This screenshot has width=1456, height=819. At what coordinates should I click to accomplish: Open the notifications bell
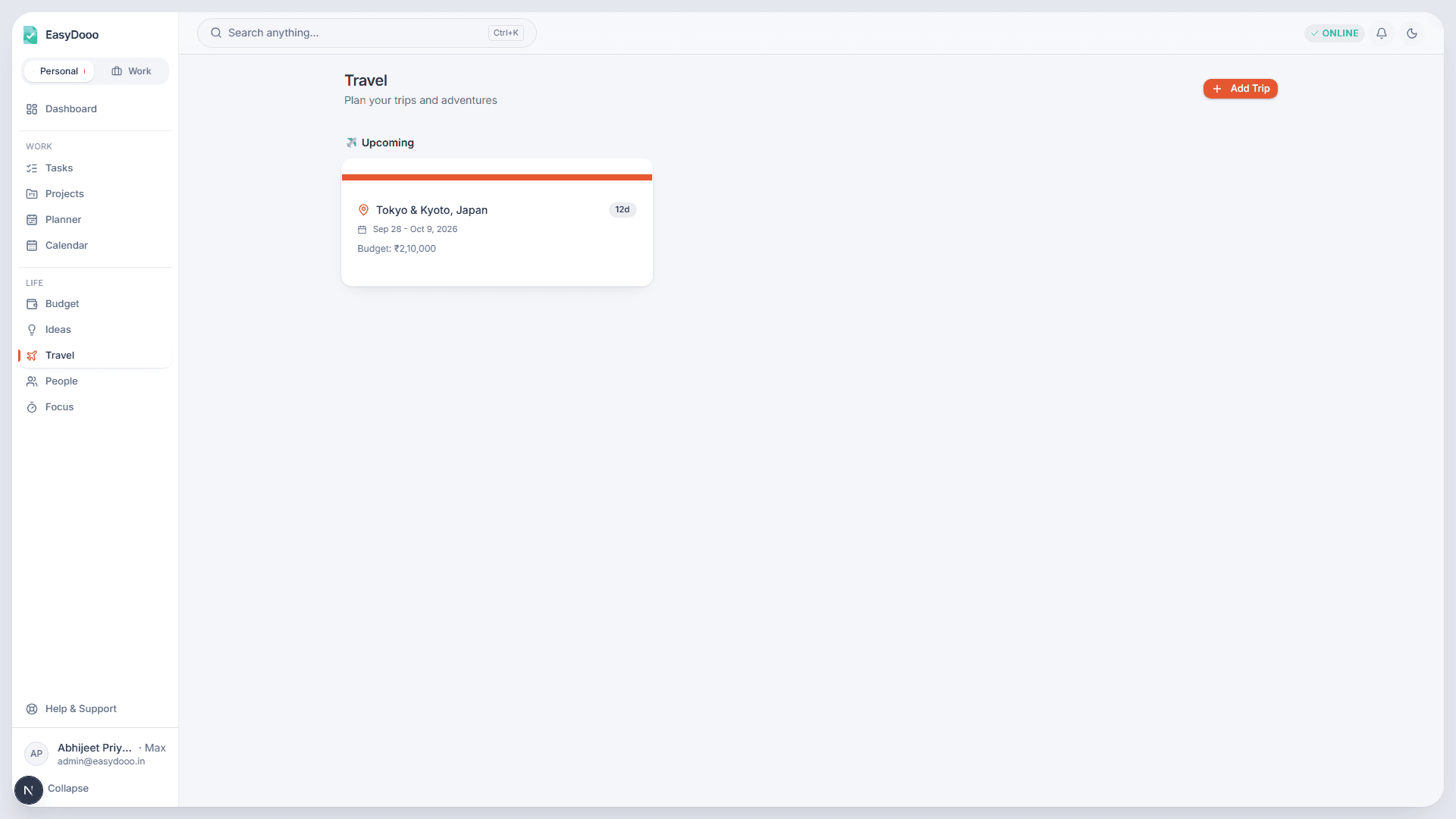coord(1382,33)
